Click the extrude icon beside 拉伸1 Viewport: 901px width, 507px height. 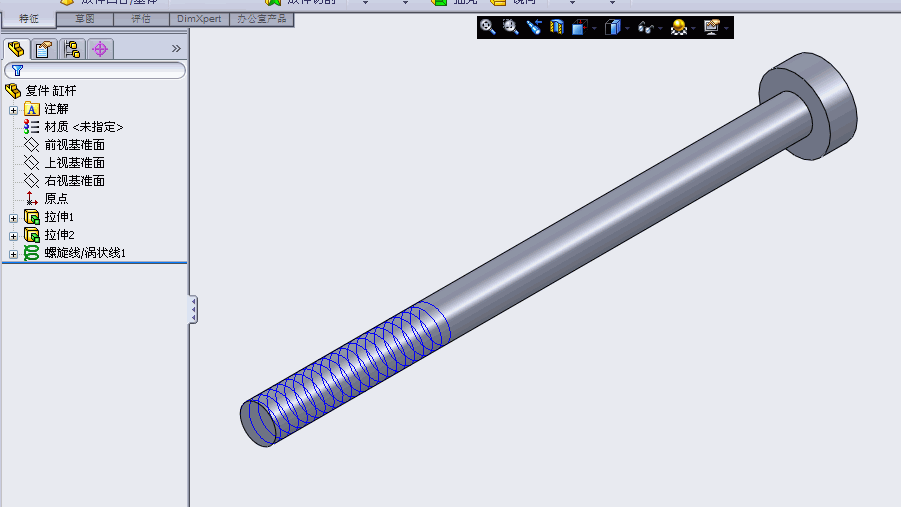click(x=32, y=217)
